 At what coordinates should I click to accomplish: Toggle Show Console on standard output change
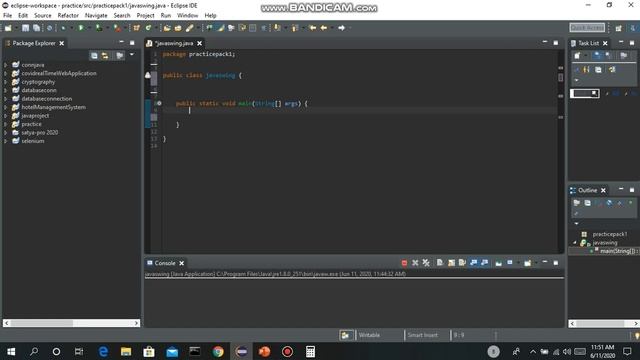point(473,263)
